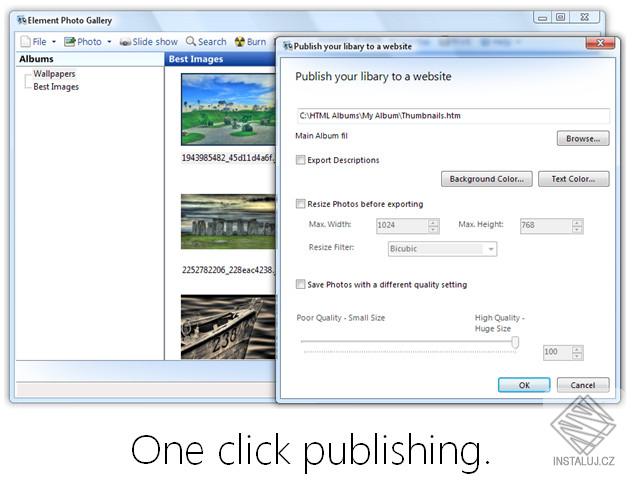The height and width of the screenshot is (488, 634).
Task: Click the Max. Width field showing 1024
Action: (x=402, y=225)
